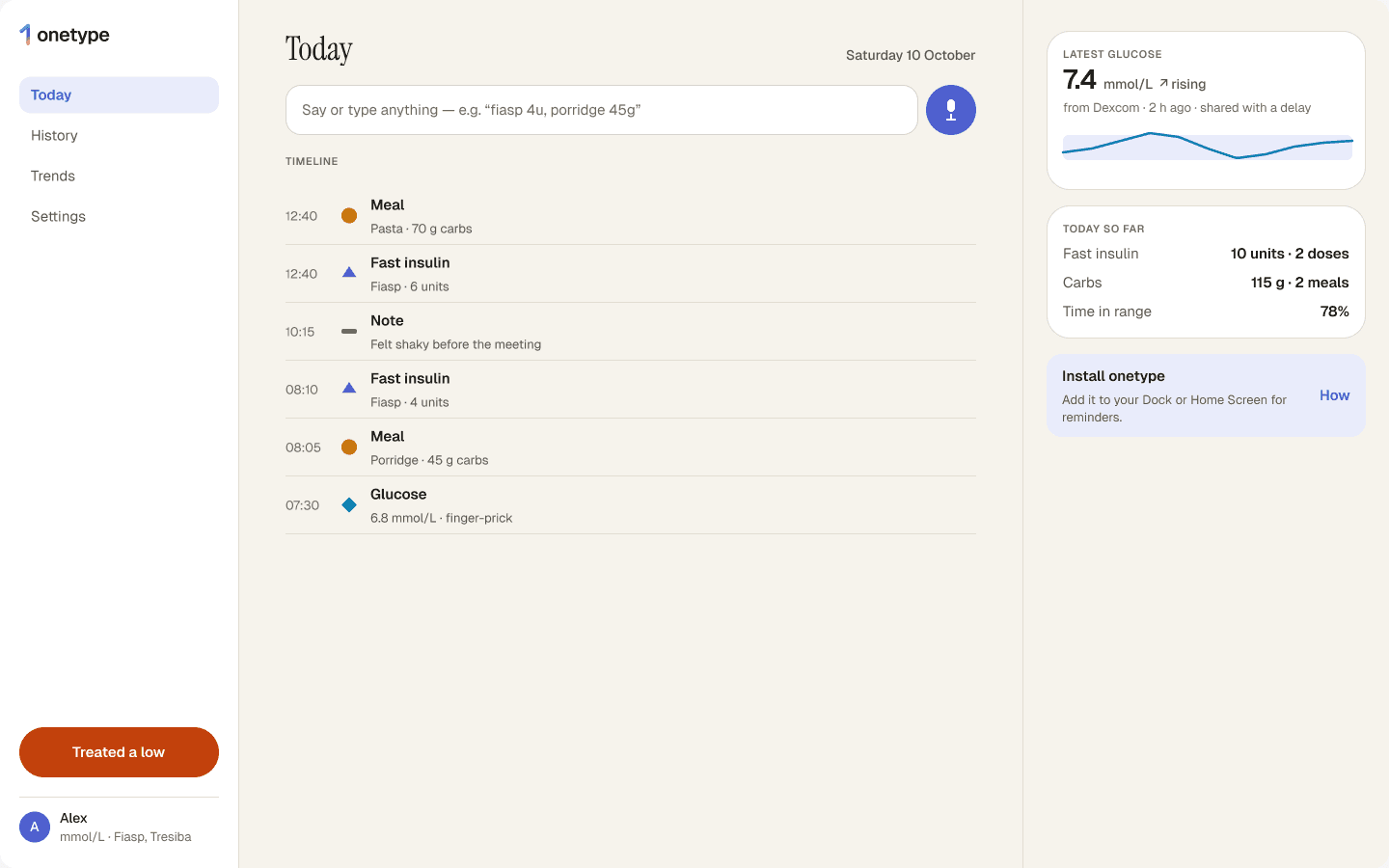
Task: Click the 78% time in range value
Action: coord(1335,312)
